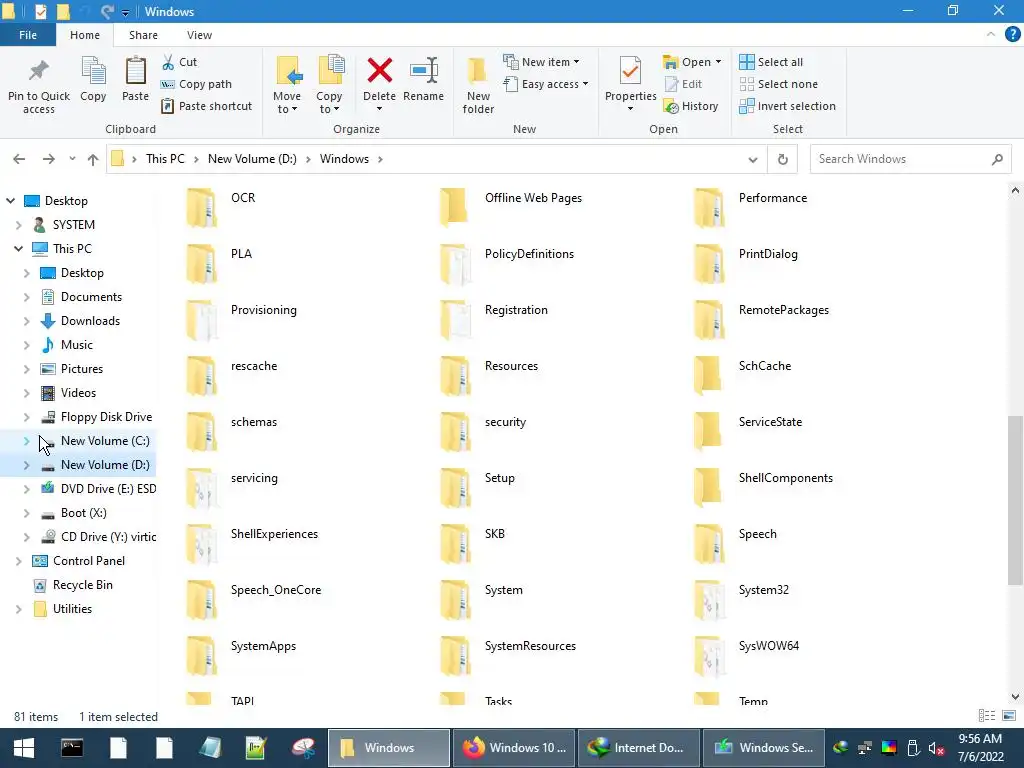
Task: Click Pin to Quick access icon
Action: tap(39, 71)
